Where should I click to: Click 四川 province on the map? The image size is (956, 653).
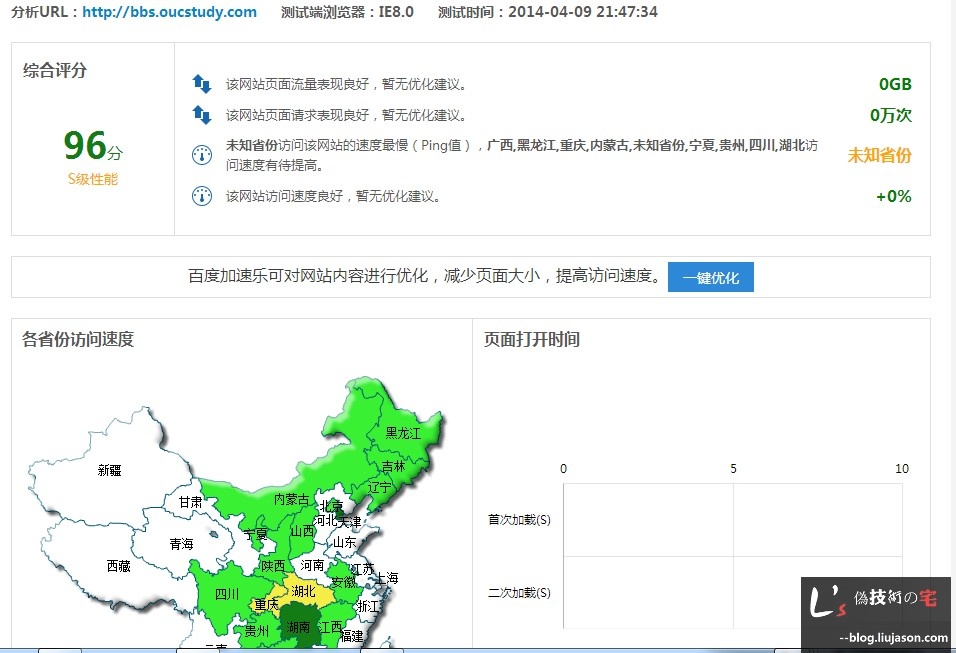227,594
